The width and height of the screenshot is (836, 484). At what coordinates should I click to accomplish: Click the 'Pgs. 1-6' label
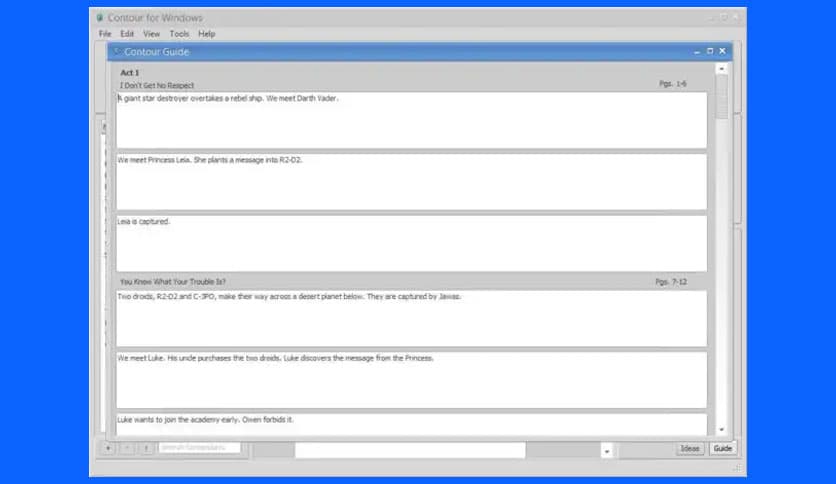(673, 84)
